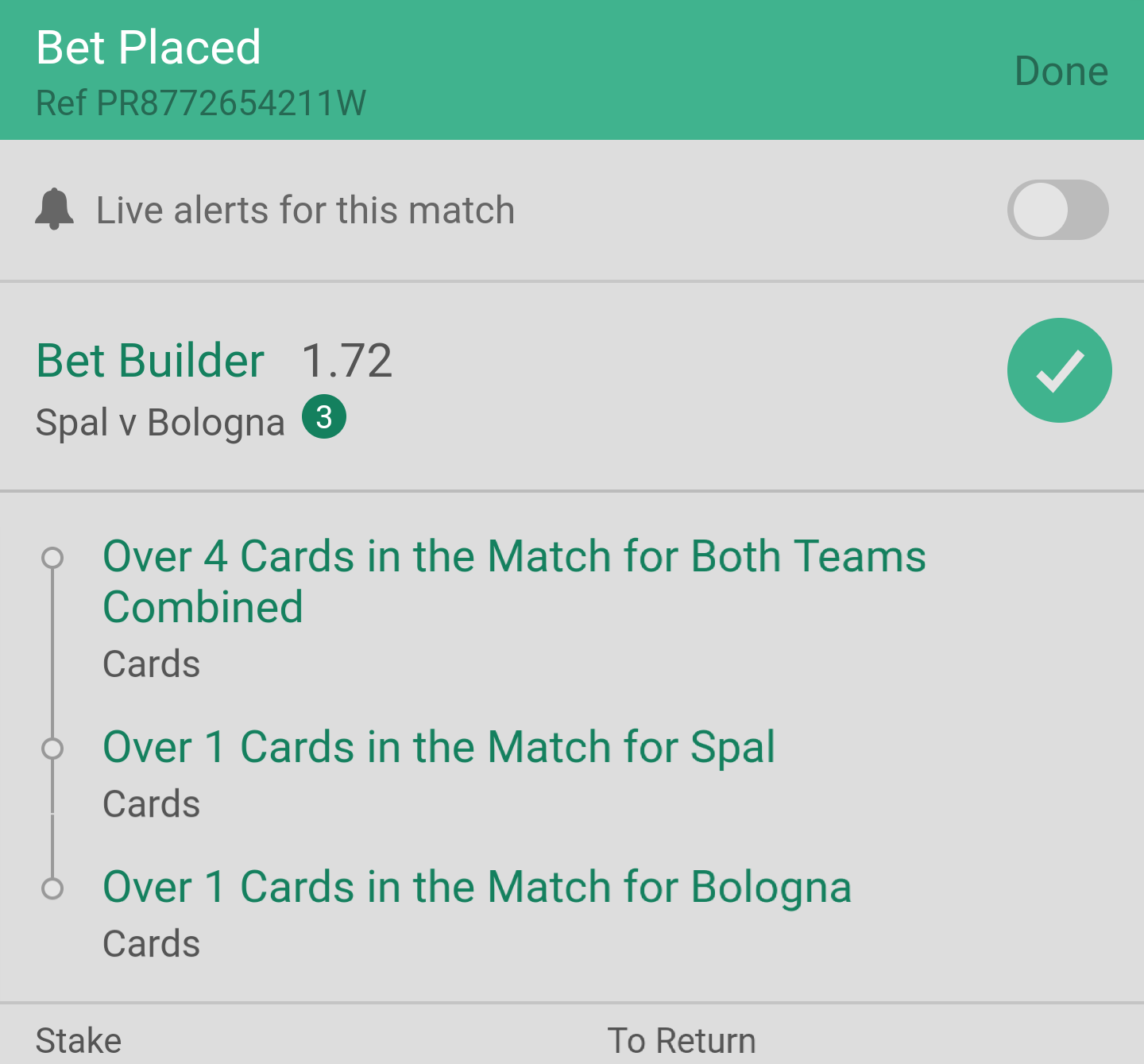Select Over 1 Cards in the Match for Bologna
This screenshot has width=1144, height=1064.
click(x=477, y=888)
